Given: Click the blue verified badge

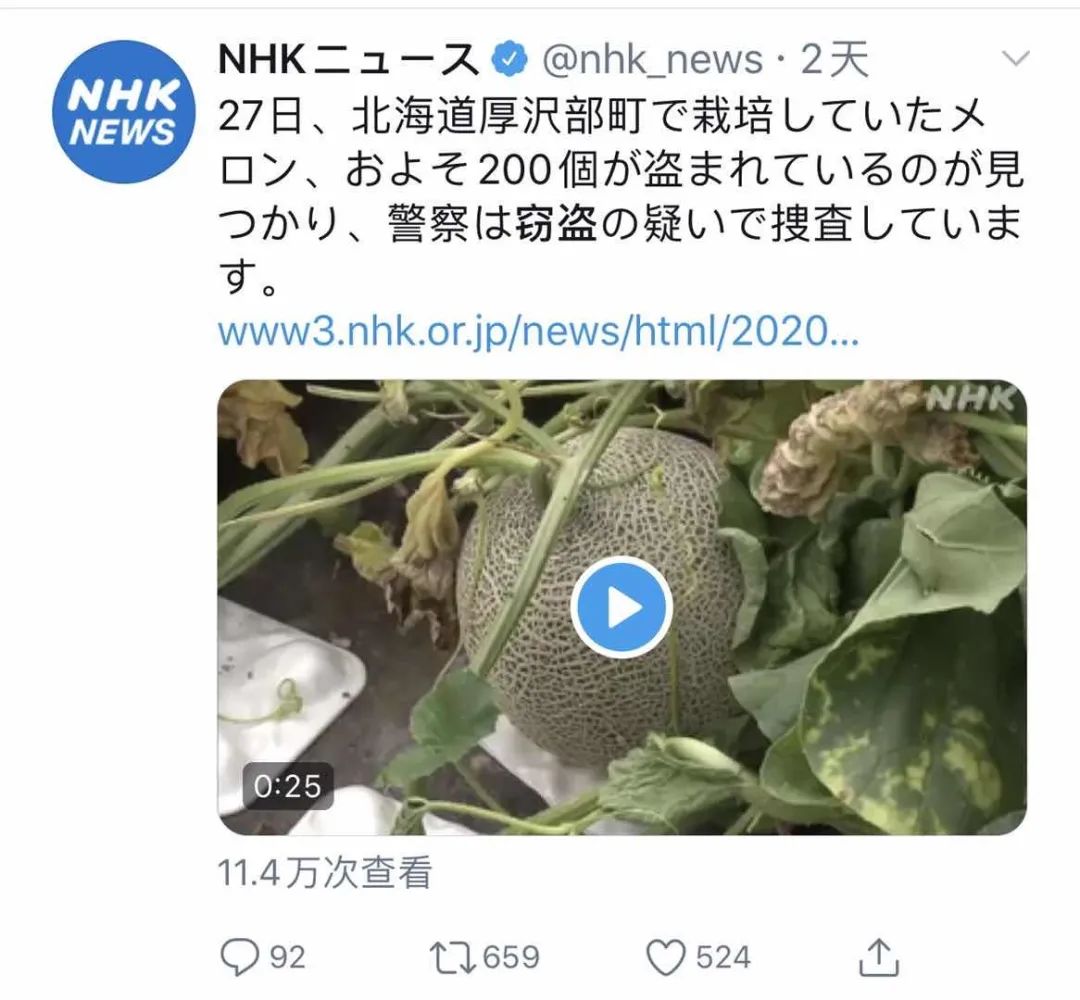Looking at the screenshot, I should point(509,61).
